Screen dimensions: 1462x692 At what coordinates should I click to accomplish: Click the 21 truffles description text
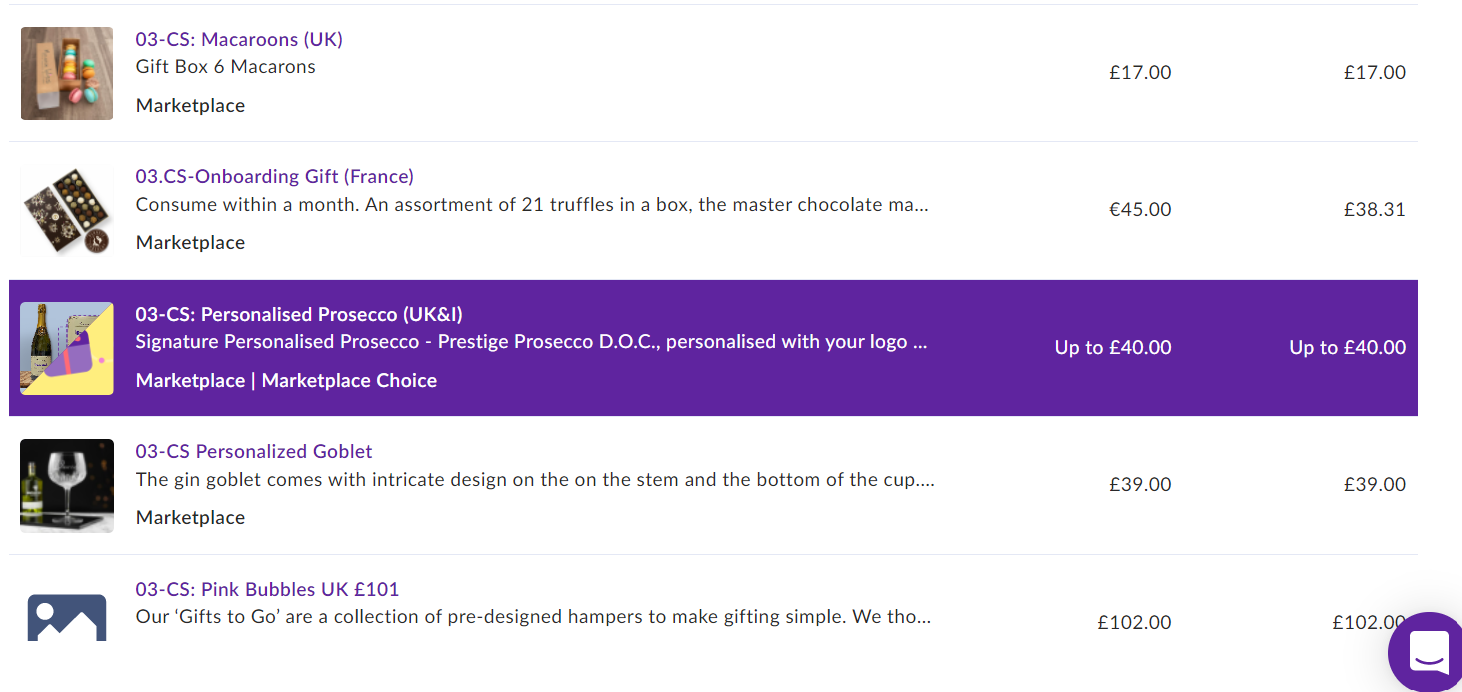click(532, 205)
